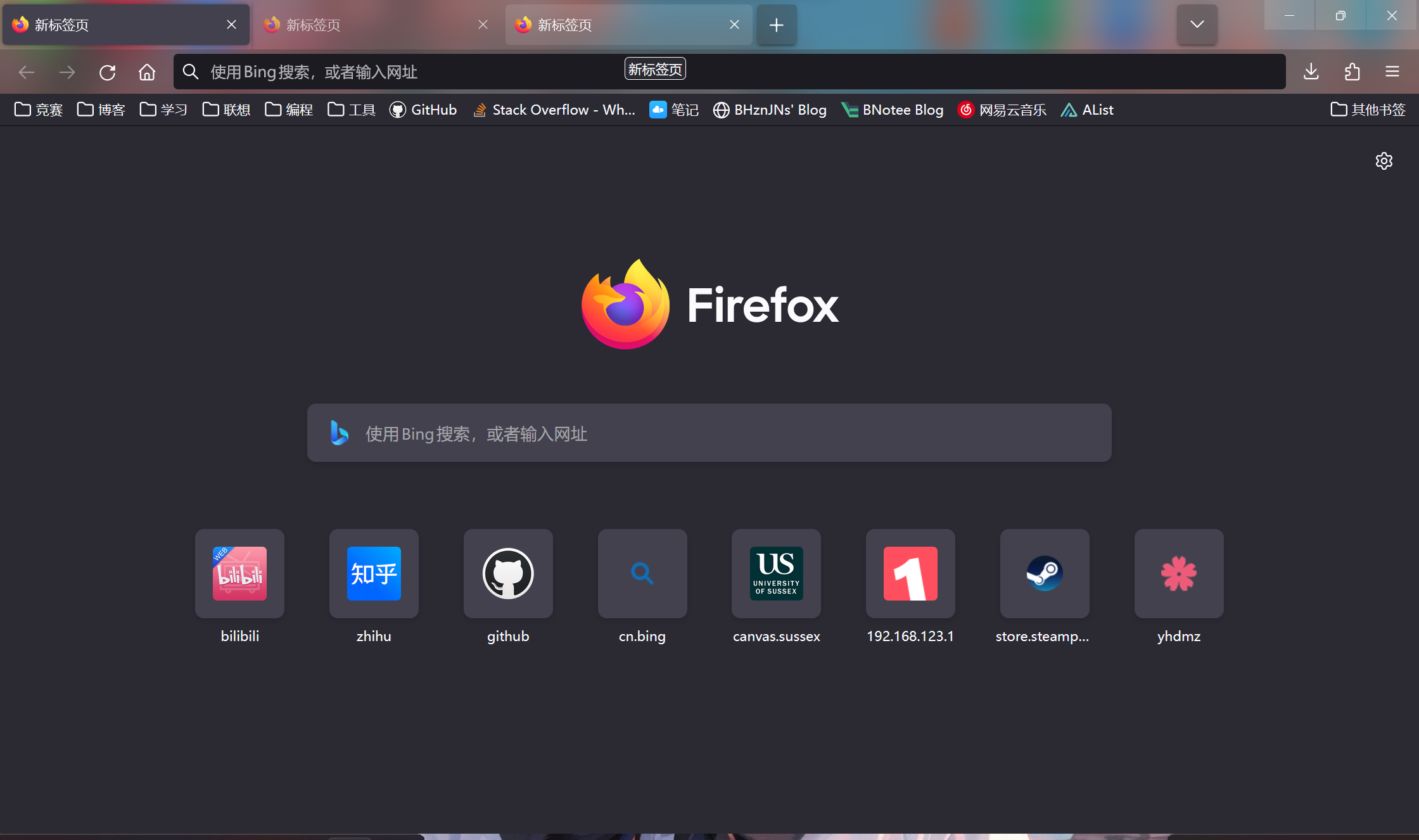This screenshot has width=1419, height=840.
Task: Click the Bing search box on page
Action: click(x=709, y=433)
